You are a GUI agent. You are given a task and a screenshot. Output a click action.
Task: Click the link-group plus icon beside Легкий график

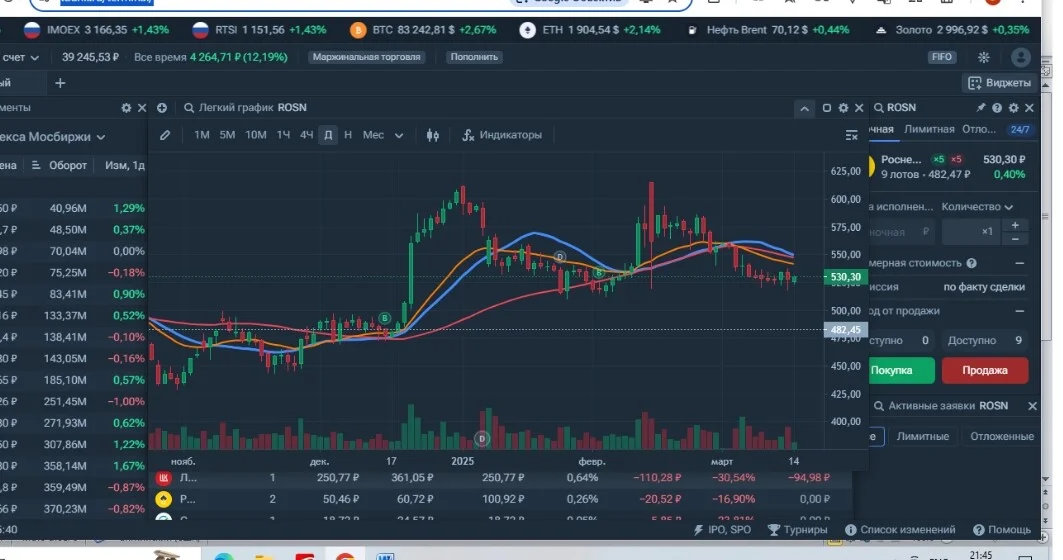(x=161, y=108)
